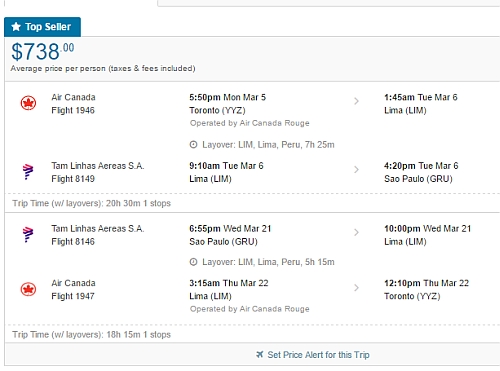
Task: Open Set Price Alert for this Trip
Action: click(318, 355)
